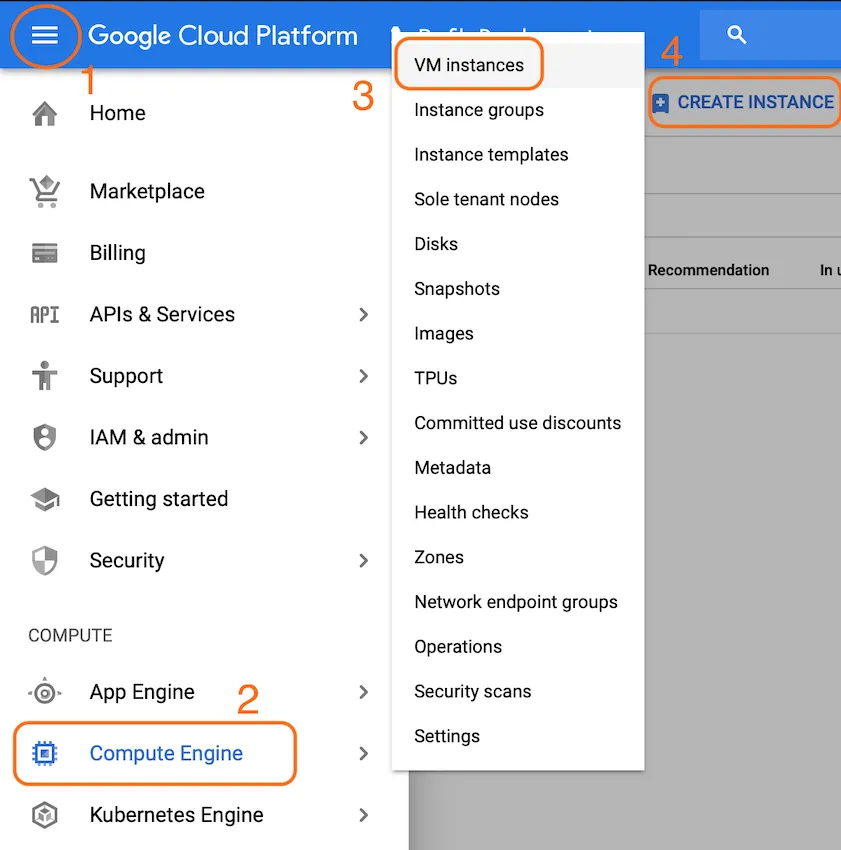Click the Compute Engine chip icon

pos(45,754)
